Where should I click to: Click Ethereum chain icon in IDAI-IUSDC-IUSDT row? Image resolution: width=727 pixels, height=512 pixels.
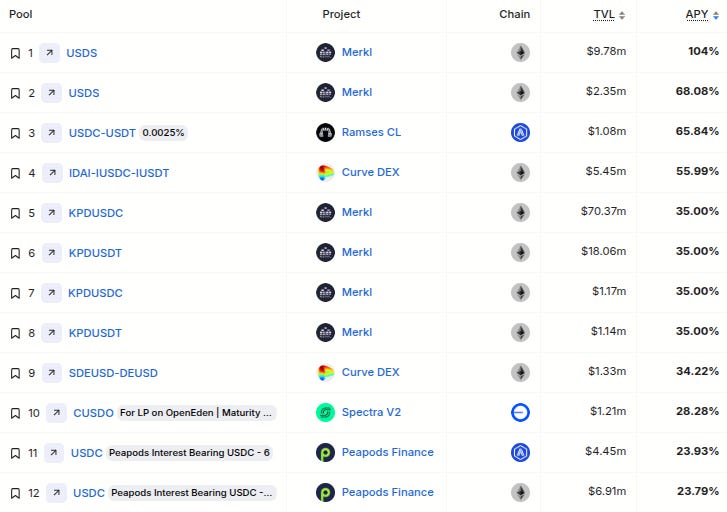pyautogui.click(x=520, y=173)
